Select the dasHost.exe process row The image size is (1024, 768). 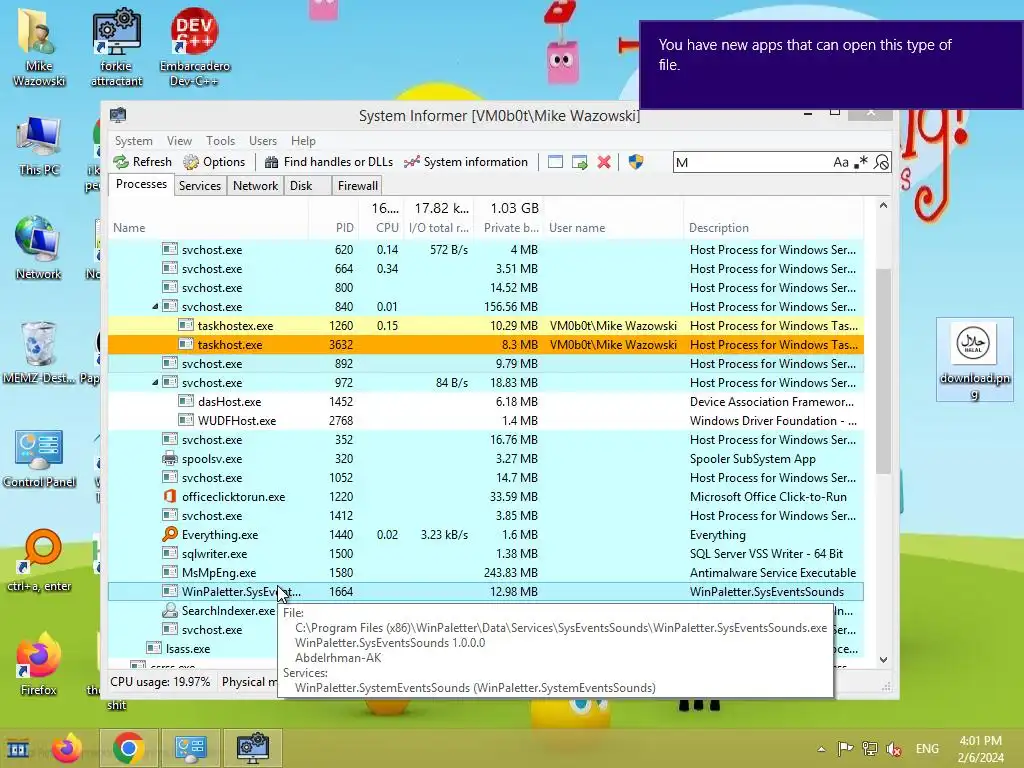pyautogui.click(x=486, y=402)
